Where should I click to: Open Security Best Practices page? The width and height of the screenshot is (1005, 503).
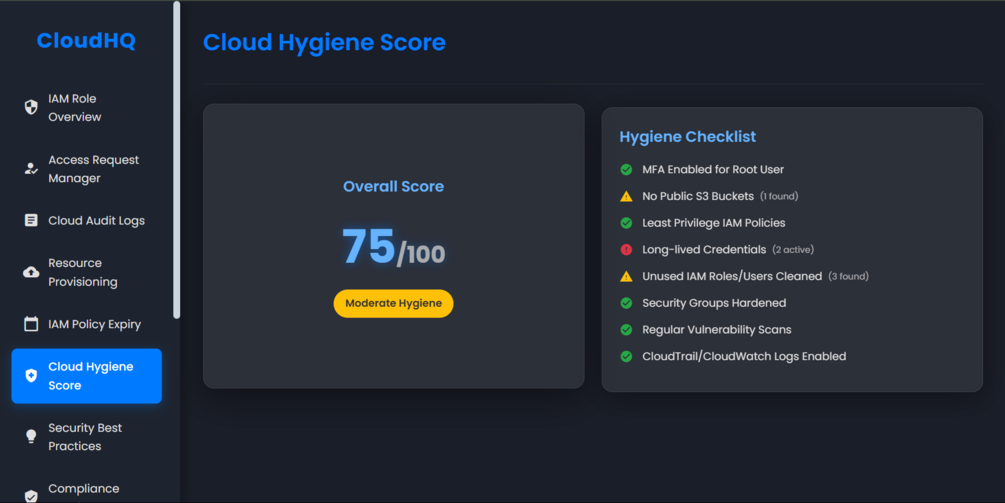coord(87,437)
